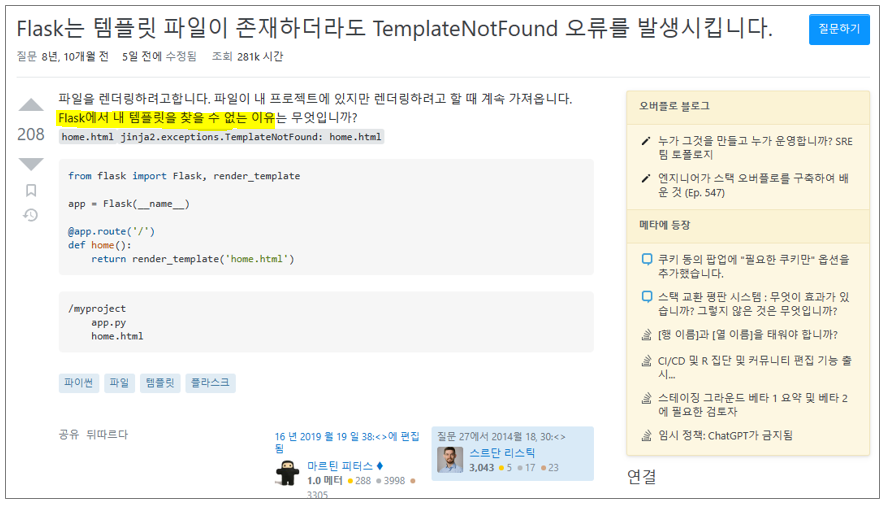The height and width of the screenshot is (505, 883).
Task: Click Stack Overflow icon beside 스테이징 그라운드 post
Action: [x=646, y=398]
